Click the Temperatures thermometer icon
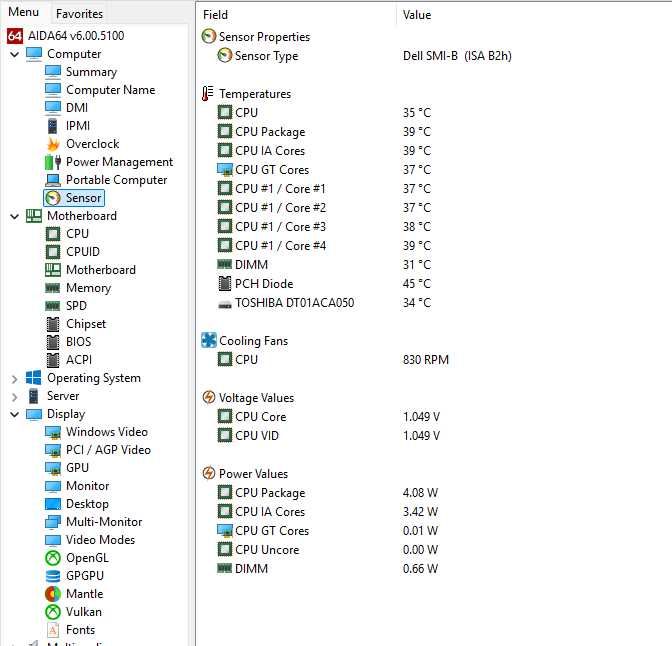The width and height of the screenshot is (672, 646). [208, 93]
